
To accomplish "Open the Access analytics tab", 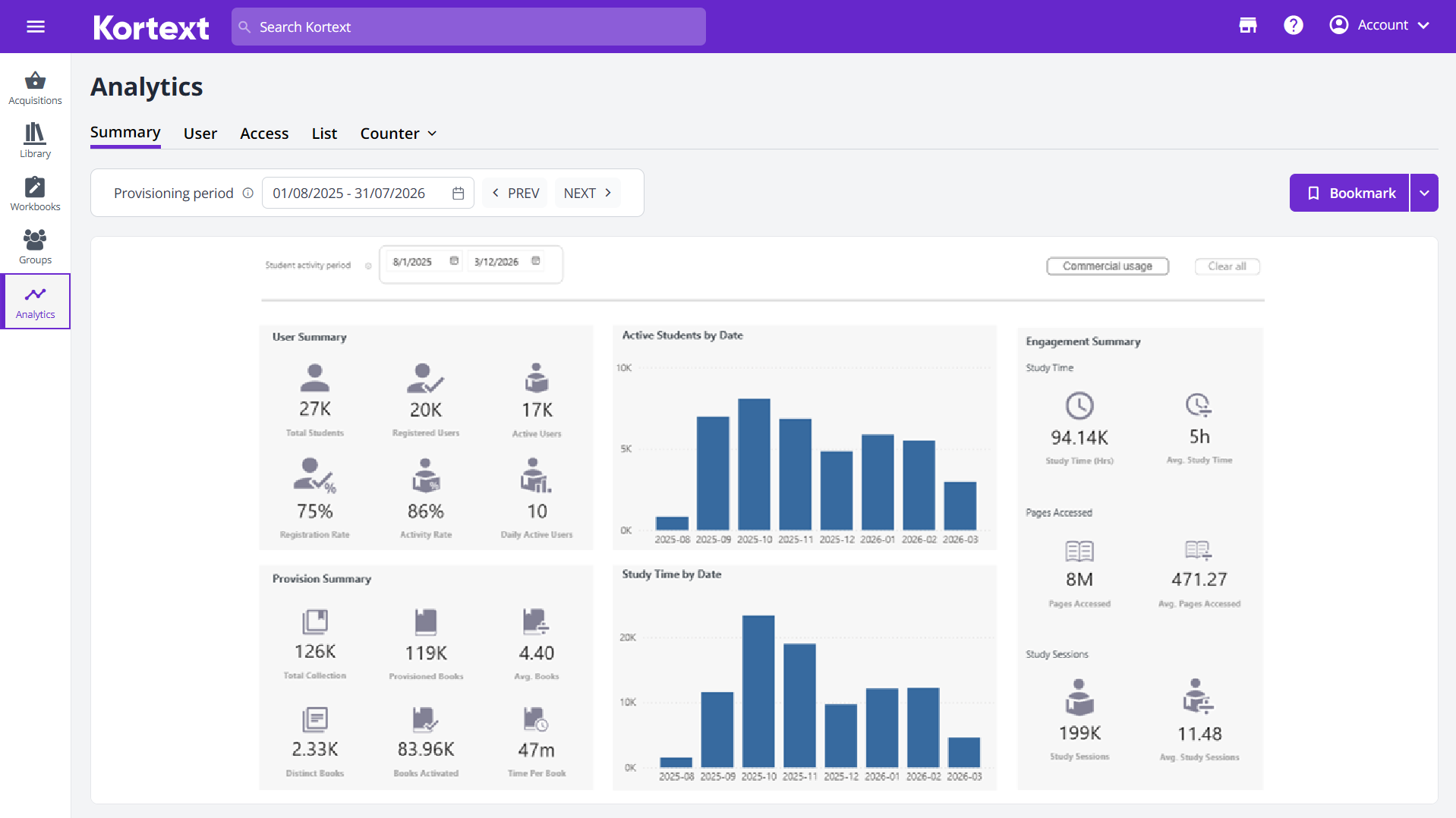I will [x=263, y=133].
